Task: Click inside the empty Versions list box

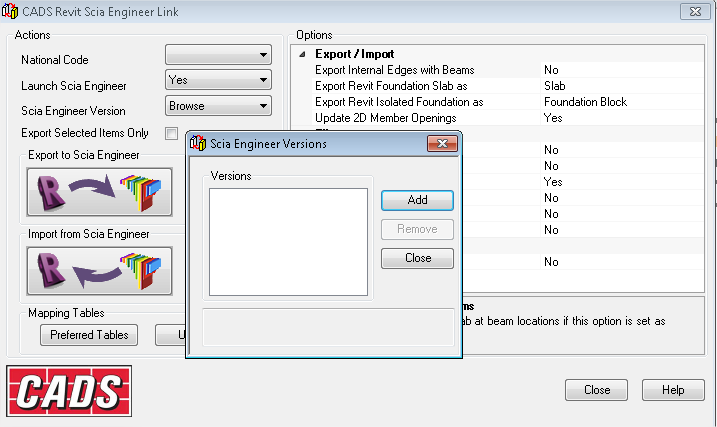Action: (288, 242)
